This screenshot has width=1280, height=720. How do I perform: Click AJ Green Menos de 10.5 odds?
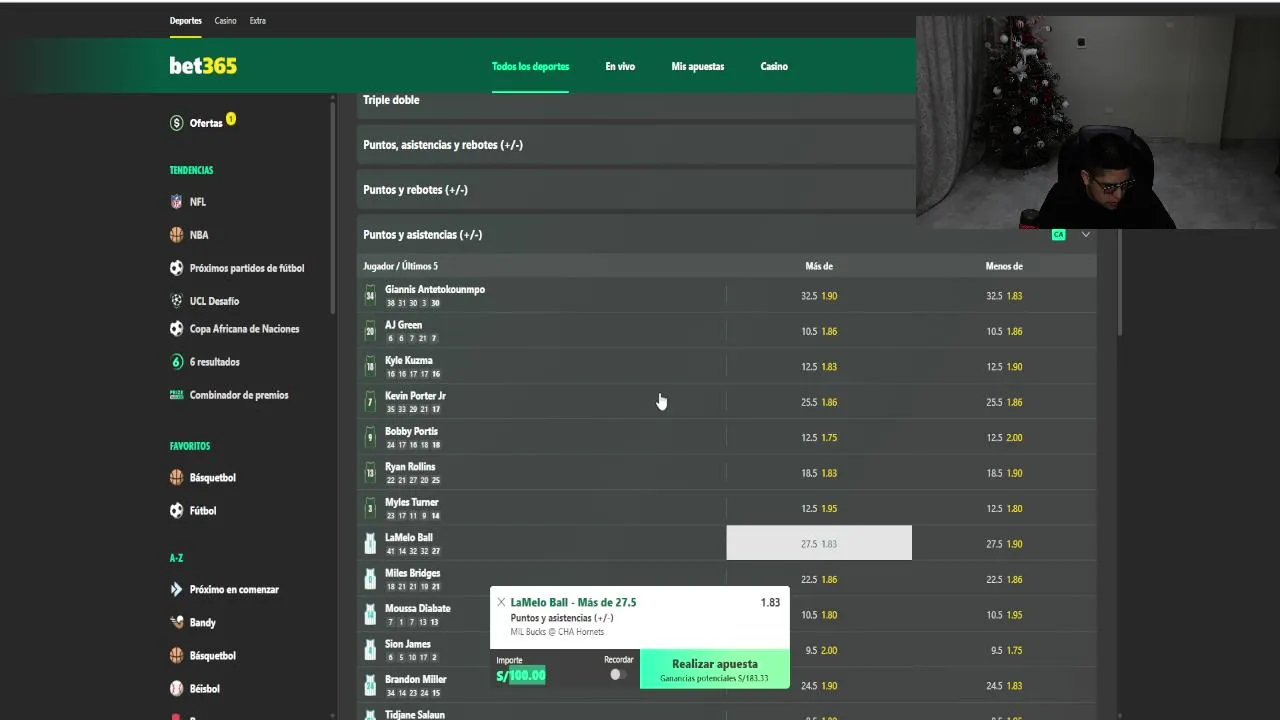tap(1004, 331)
